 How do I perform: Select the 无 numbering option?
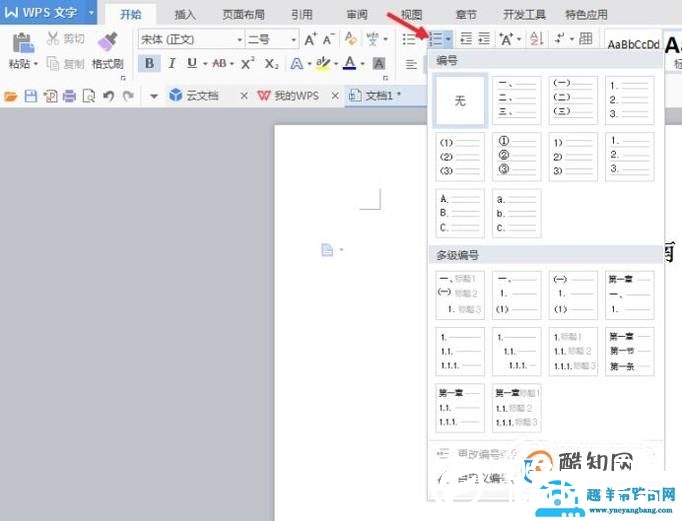pos(460,101)
